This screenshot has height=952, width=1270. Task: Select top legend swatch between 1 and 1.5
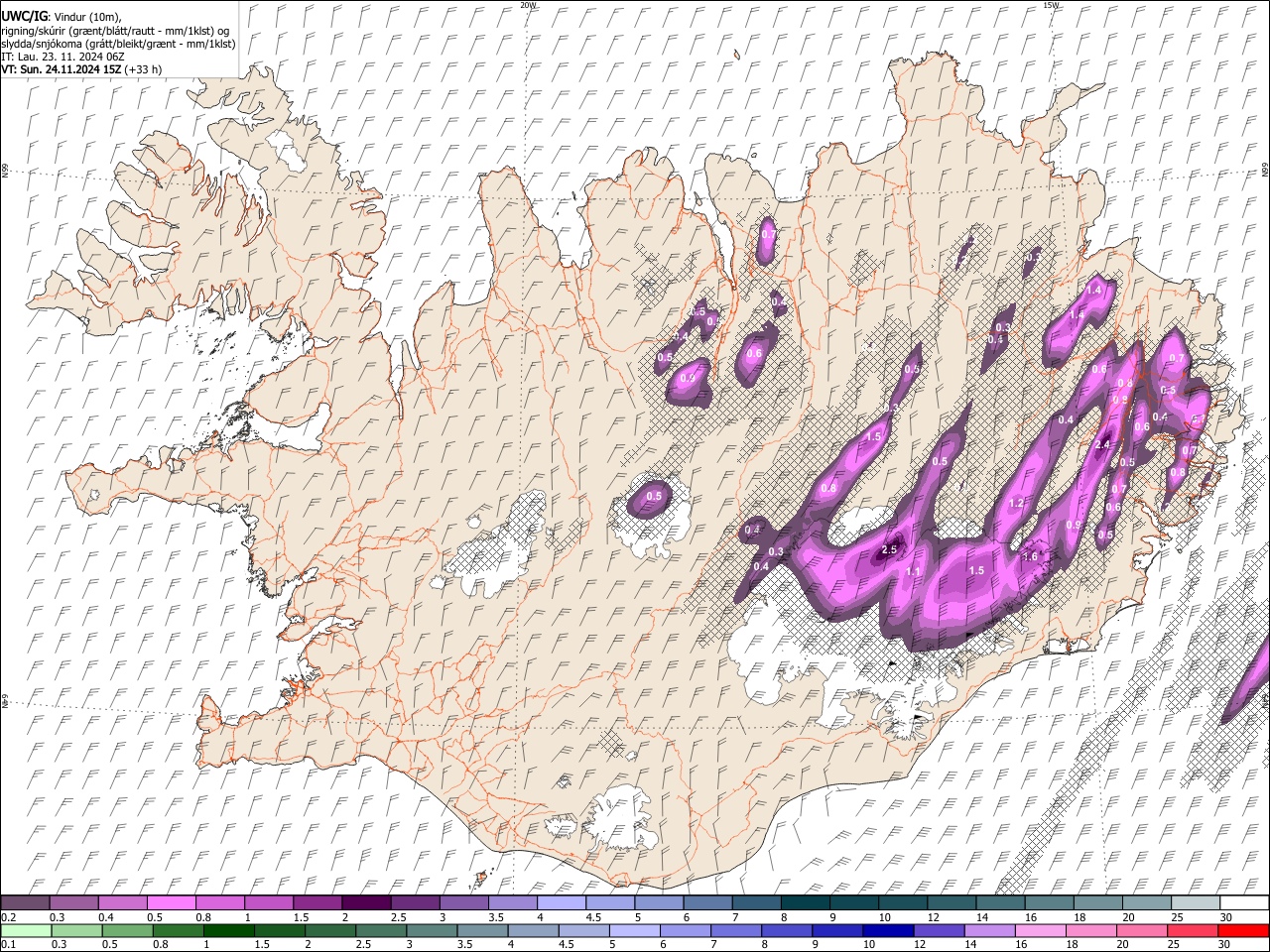268,903
